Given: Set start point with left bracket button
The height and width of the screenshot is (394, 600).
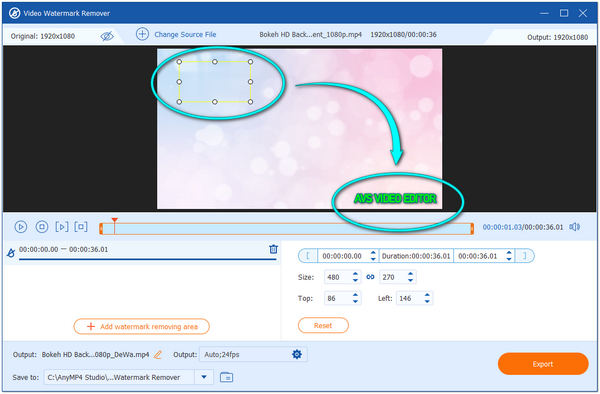Looking at the screenshot, I should tap(308, 256).
